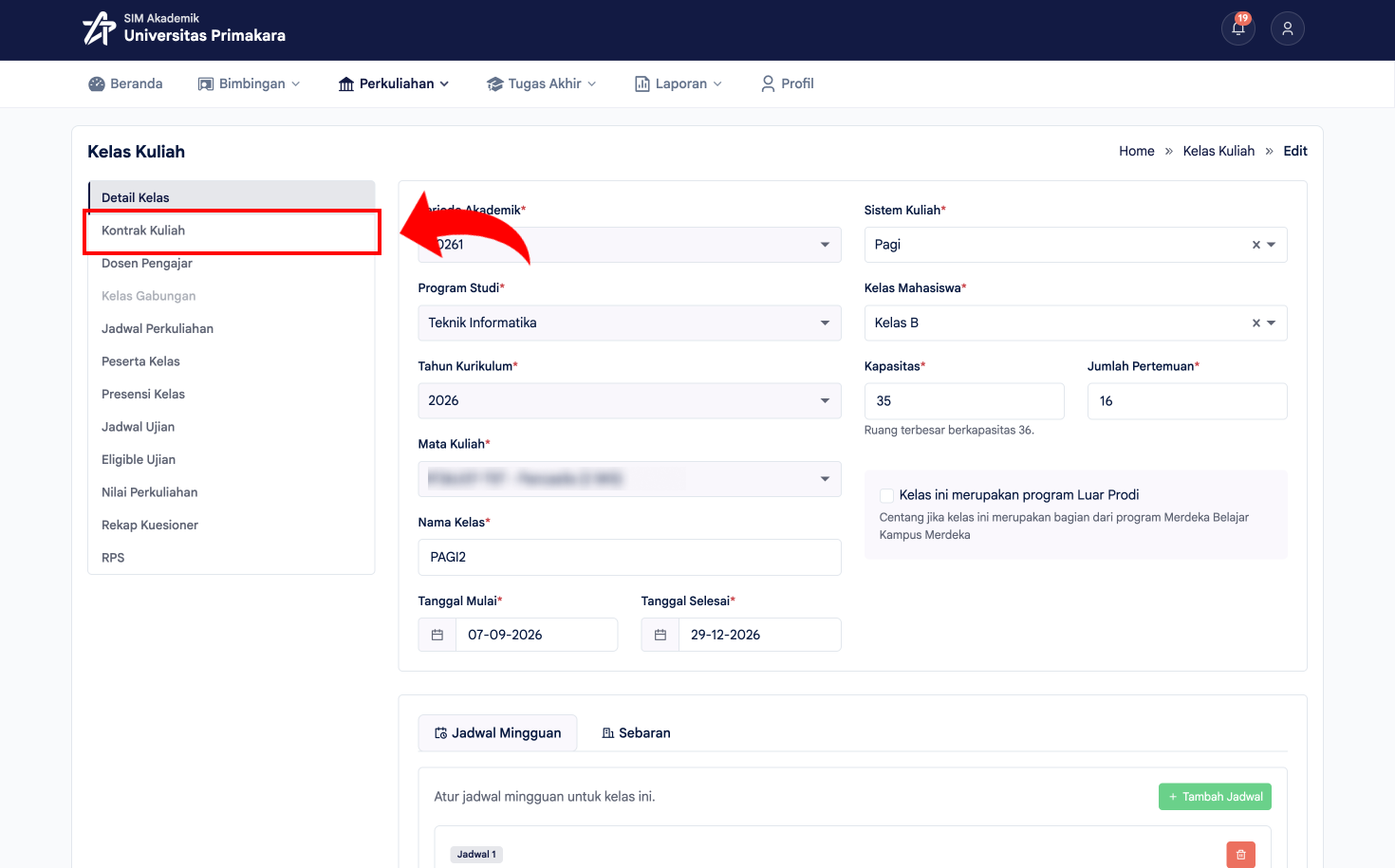
Task: Open Jadwal Perkuliahan in sidebar
Action: coord(232,328)
